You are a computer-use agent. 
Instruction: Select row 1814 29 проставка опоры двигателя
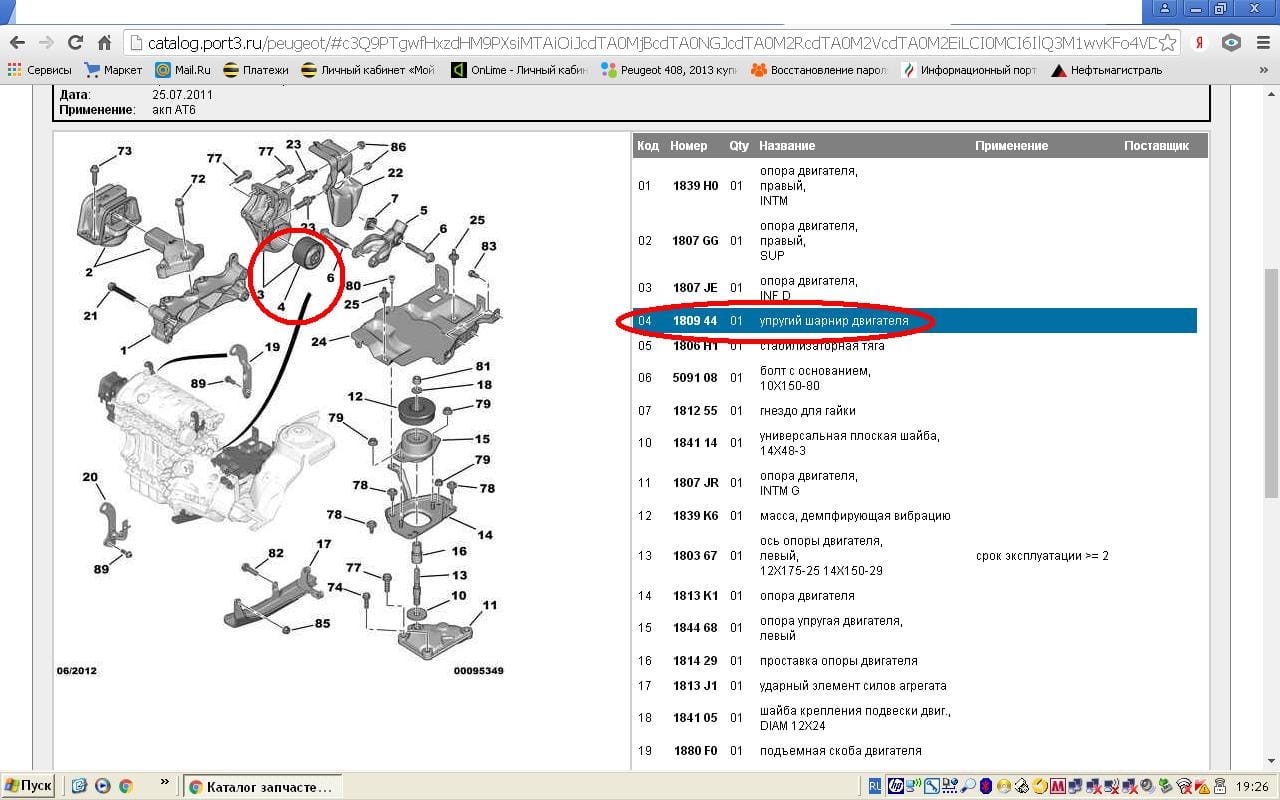tap(915, 661)
